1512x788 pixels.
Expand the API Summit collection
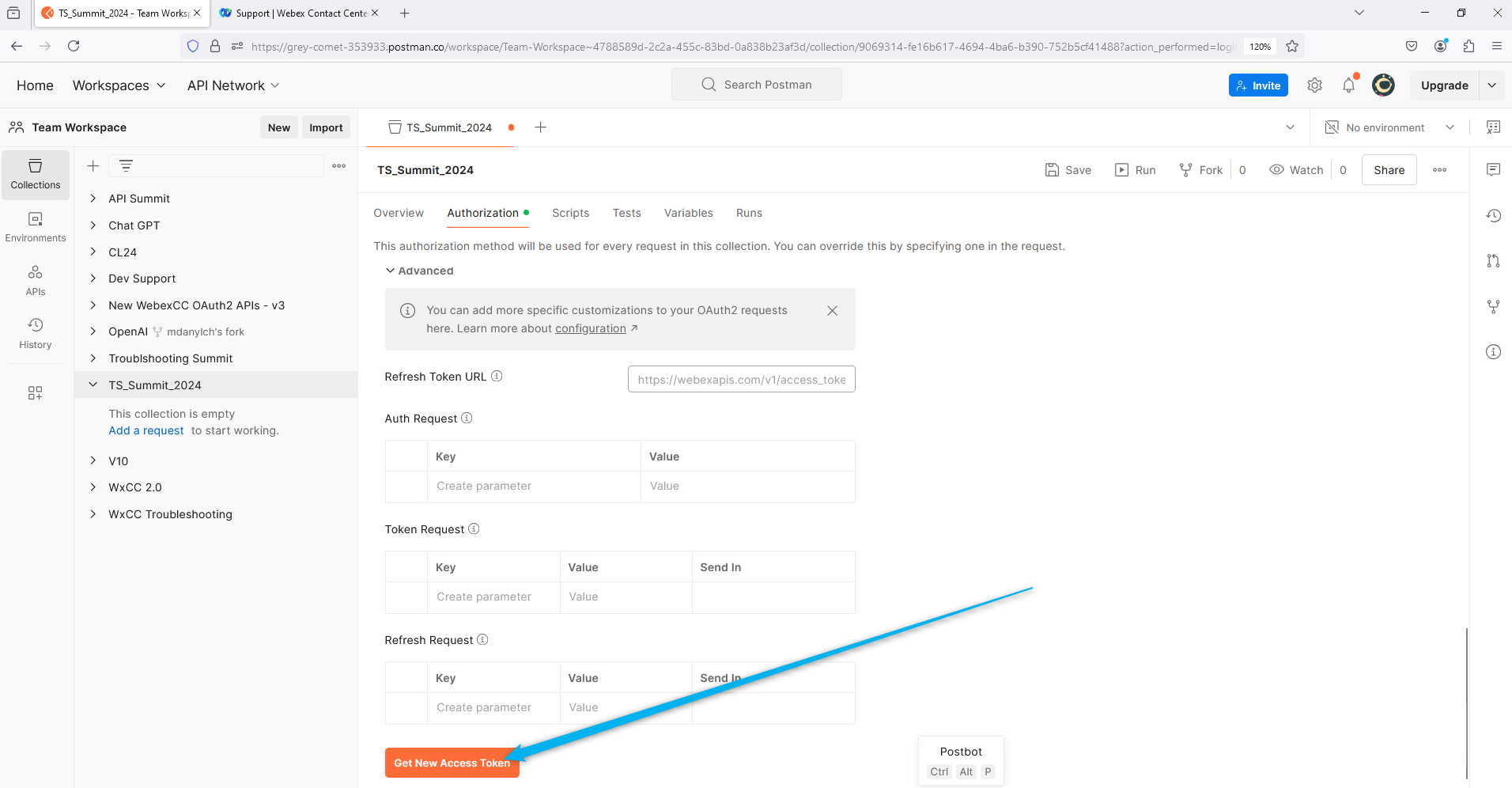(x=93, y=199)
